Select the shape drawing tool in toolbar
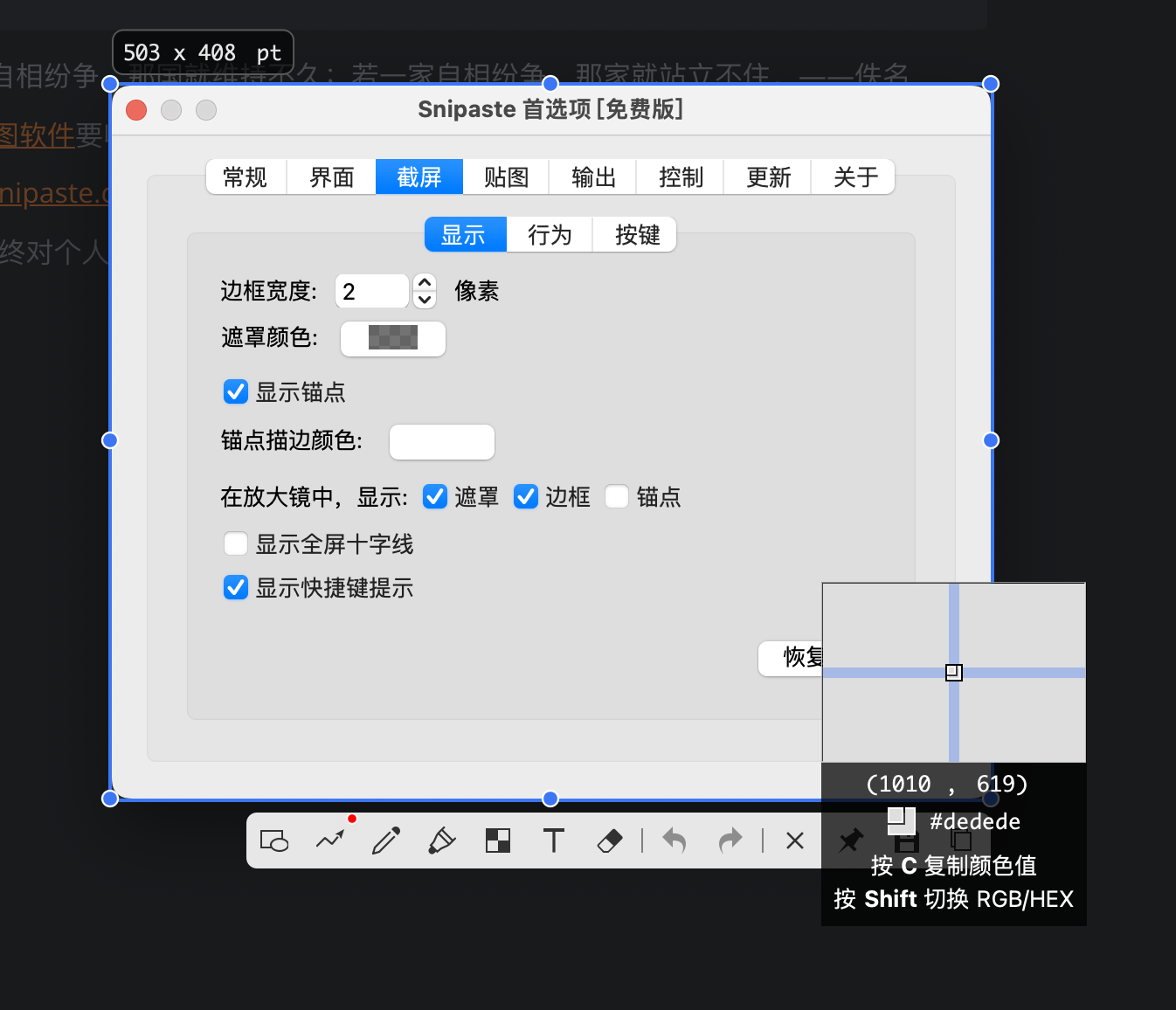This screenshot has height=1010, width=1176. pos(274,841)
